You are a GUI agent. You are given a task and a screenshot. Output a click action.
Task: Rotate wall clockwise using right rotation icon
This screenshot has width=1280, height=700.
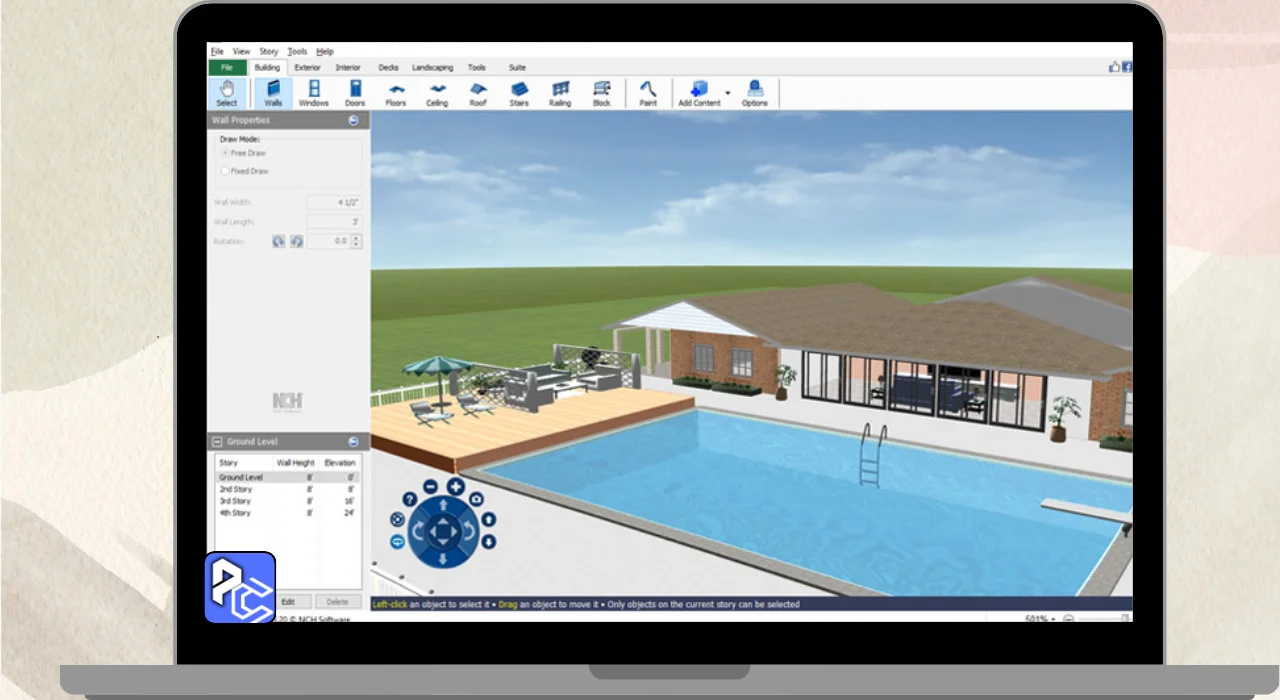pos(297,241)
